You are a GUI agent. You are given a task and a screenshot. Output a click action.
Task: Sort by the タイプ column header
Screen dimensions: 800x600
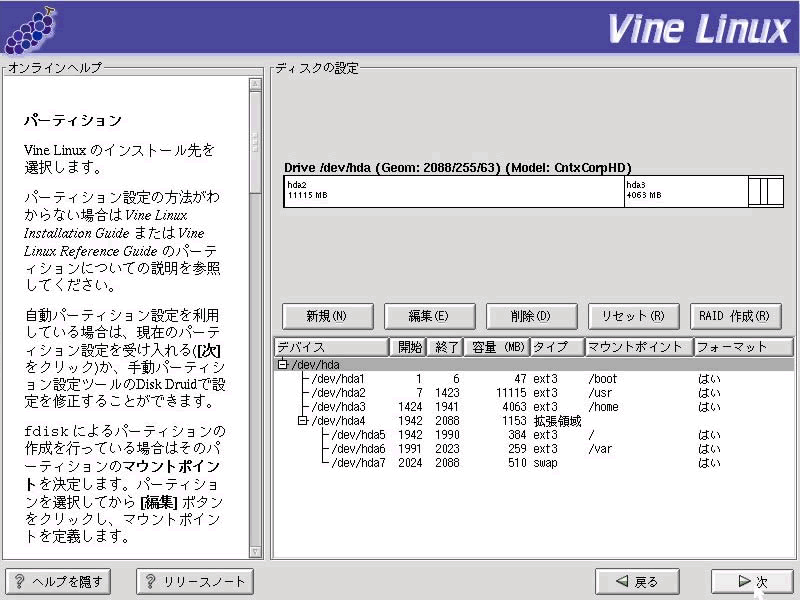pos(558,347)
